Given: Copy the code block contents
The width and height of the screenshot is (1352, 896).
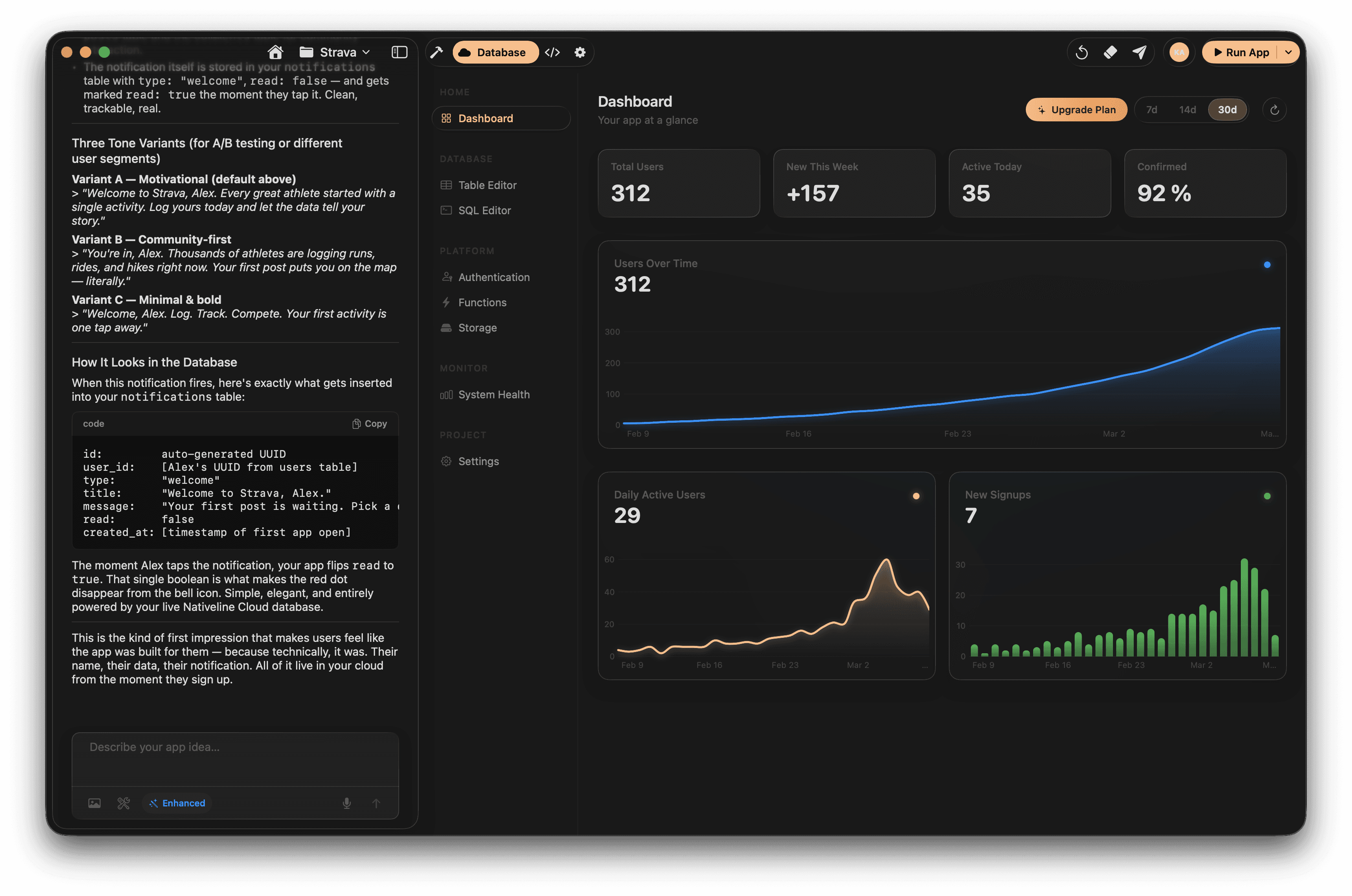Looking at the screenshot, I should click(369, 424).
